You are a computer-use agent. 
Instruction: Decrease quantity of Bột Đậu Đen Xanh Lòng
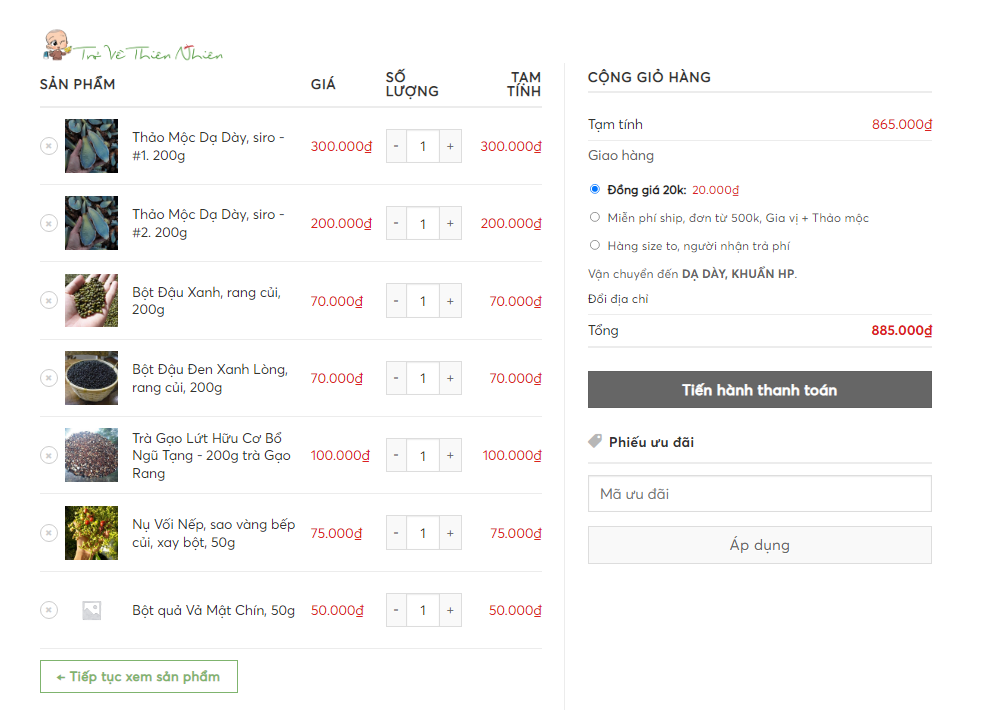point(396,378)
